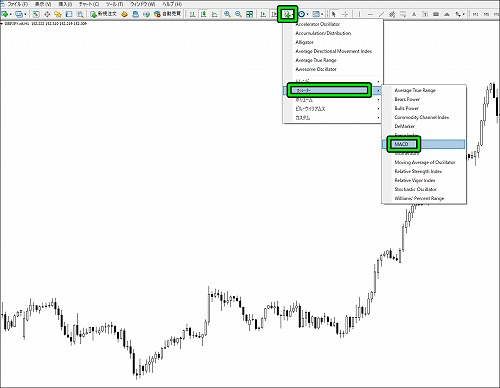
Task: Select Stochastic Oscillator in submenu
Action: tap(424, 189)
